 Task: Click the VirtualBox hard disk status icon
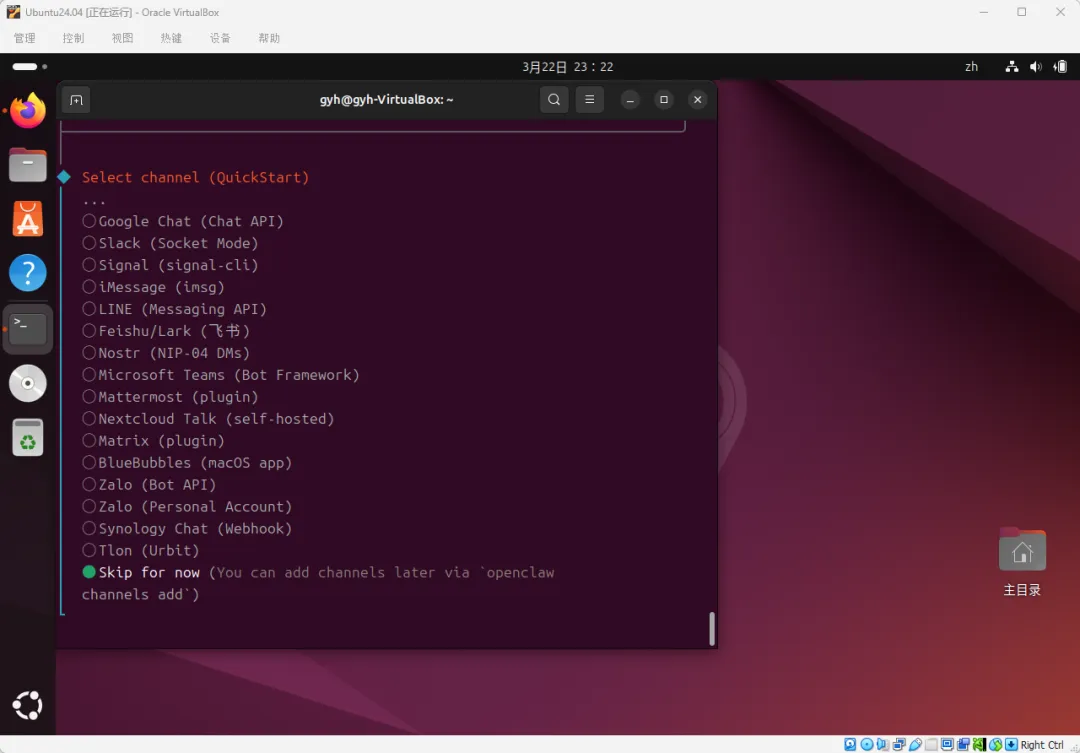(850, 745)
